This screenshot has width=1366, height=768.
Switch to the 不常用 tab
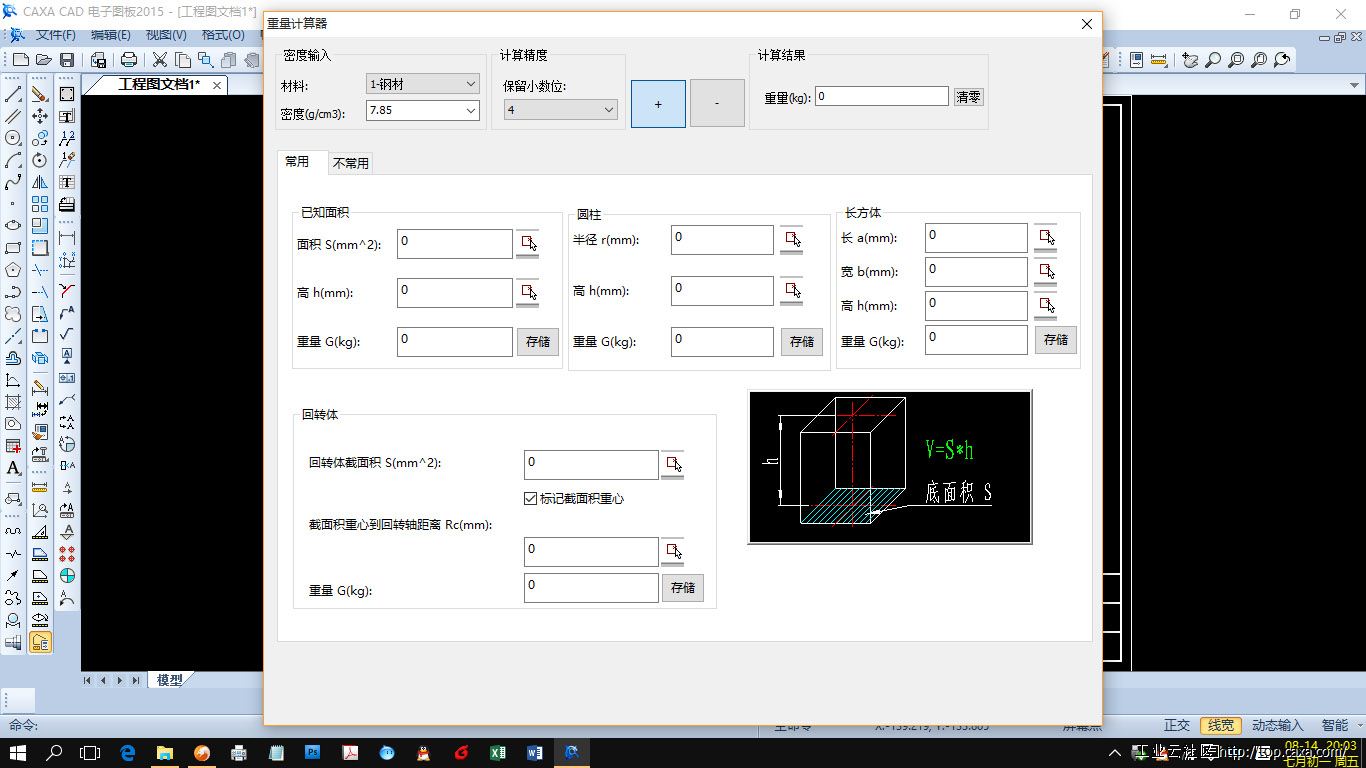click(350, 163)
